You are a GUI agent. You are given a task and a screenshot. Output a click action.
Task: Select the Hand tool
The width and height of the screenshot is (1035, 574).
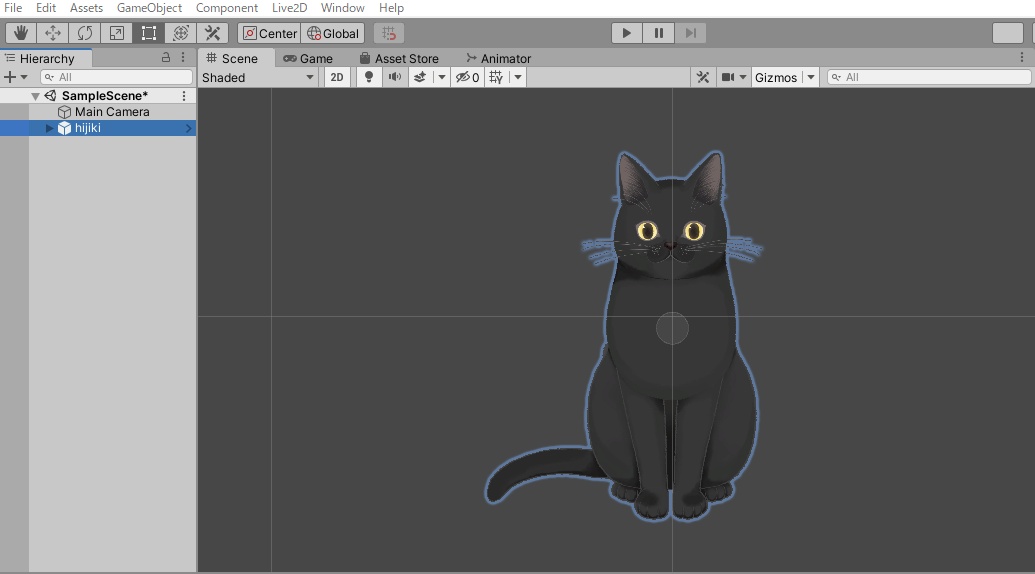pyautogui.click(x=21, y=33)
